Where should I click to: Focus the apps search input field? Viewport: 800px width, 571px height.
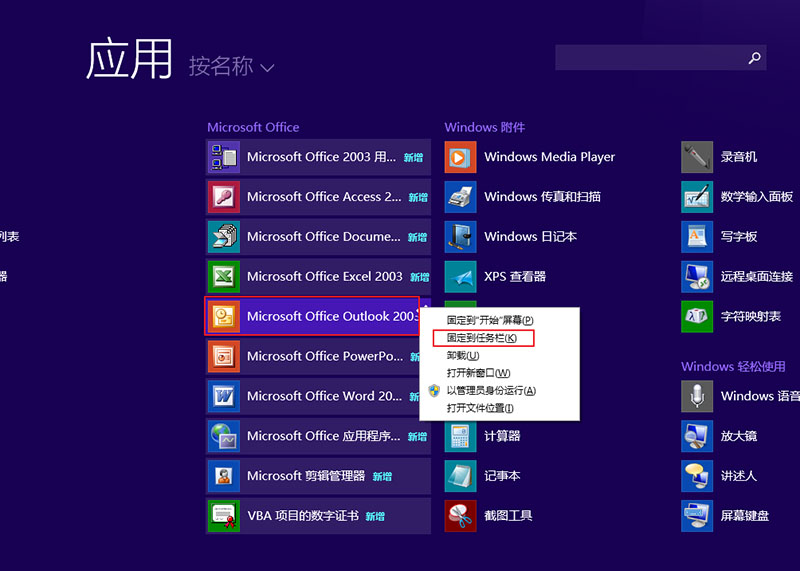click(661, 58)
